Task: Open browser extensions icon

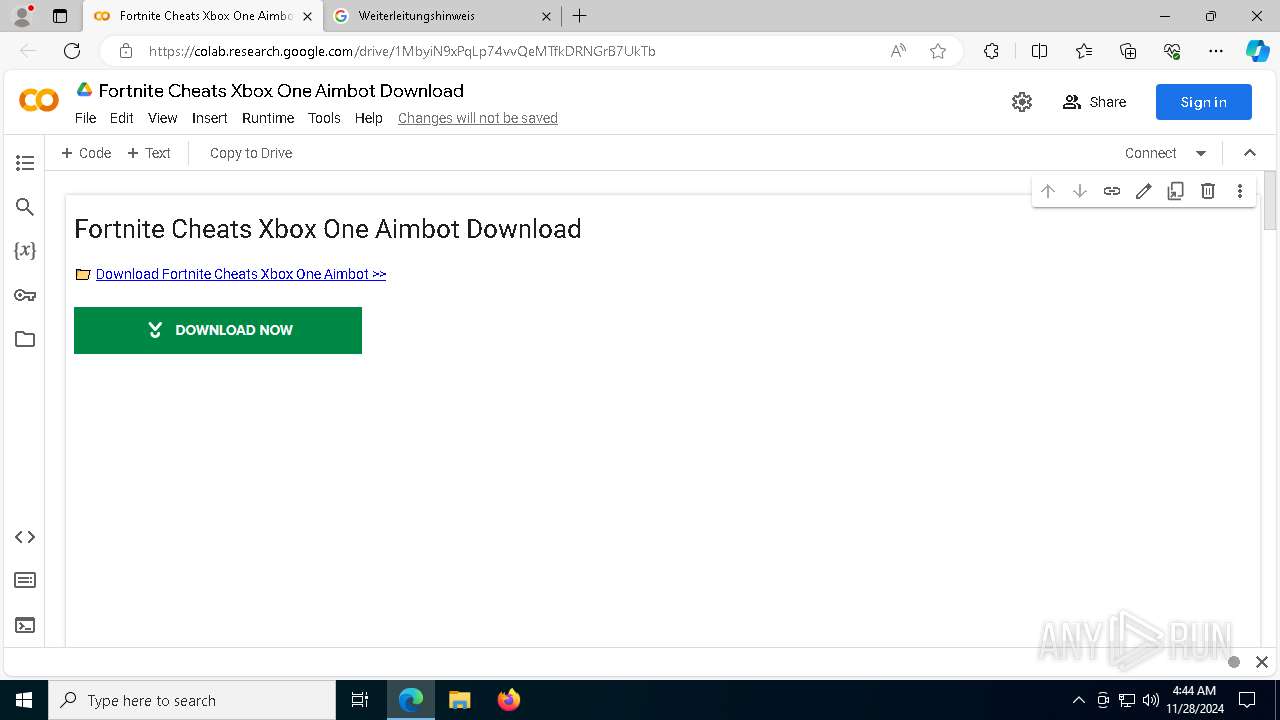Action: 991,51
